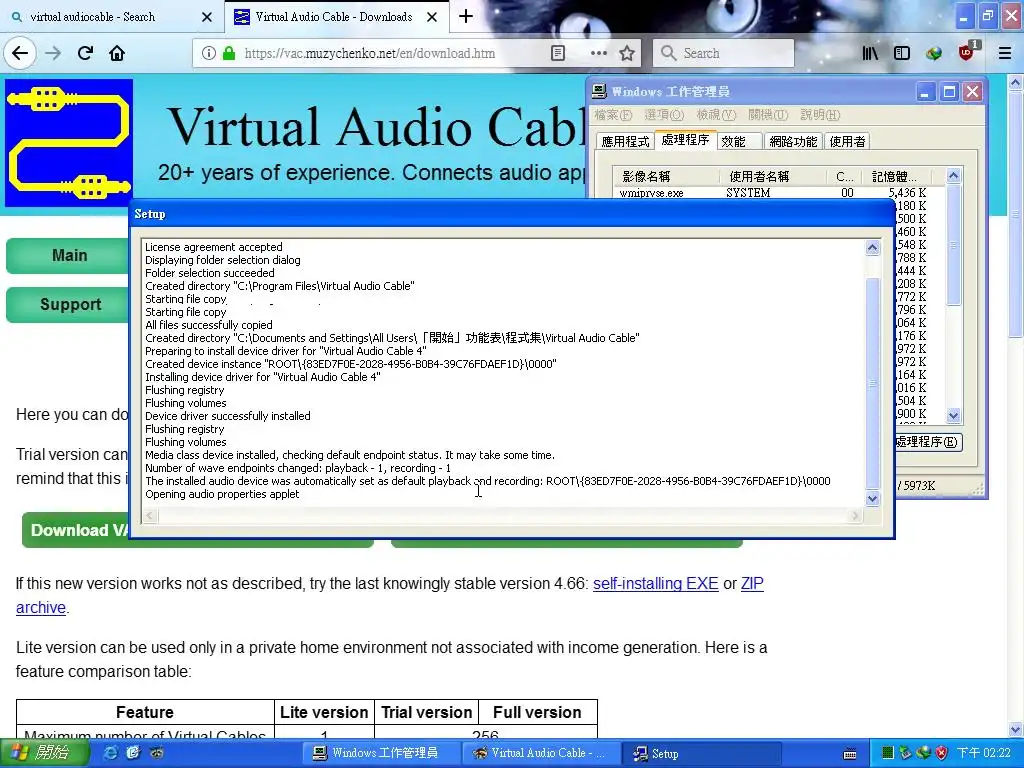Click the globe extension icon in toolbar
This screenshot has width=1024, height=768.
(x=934, y=53)
